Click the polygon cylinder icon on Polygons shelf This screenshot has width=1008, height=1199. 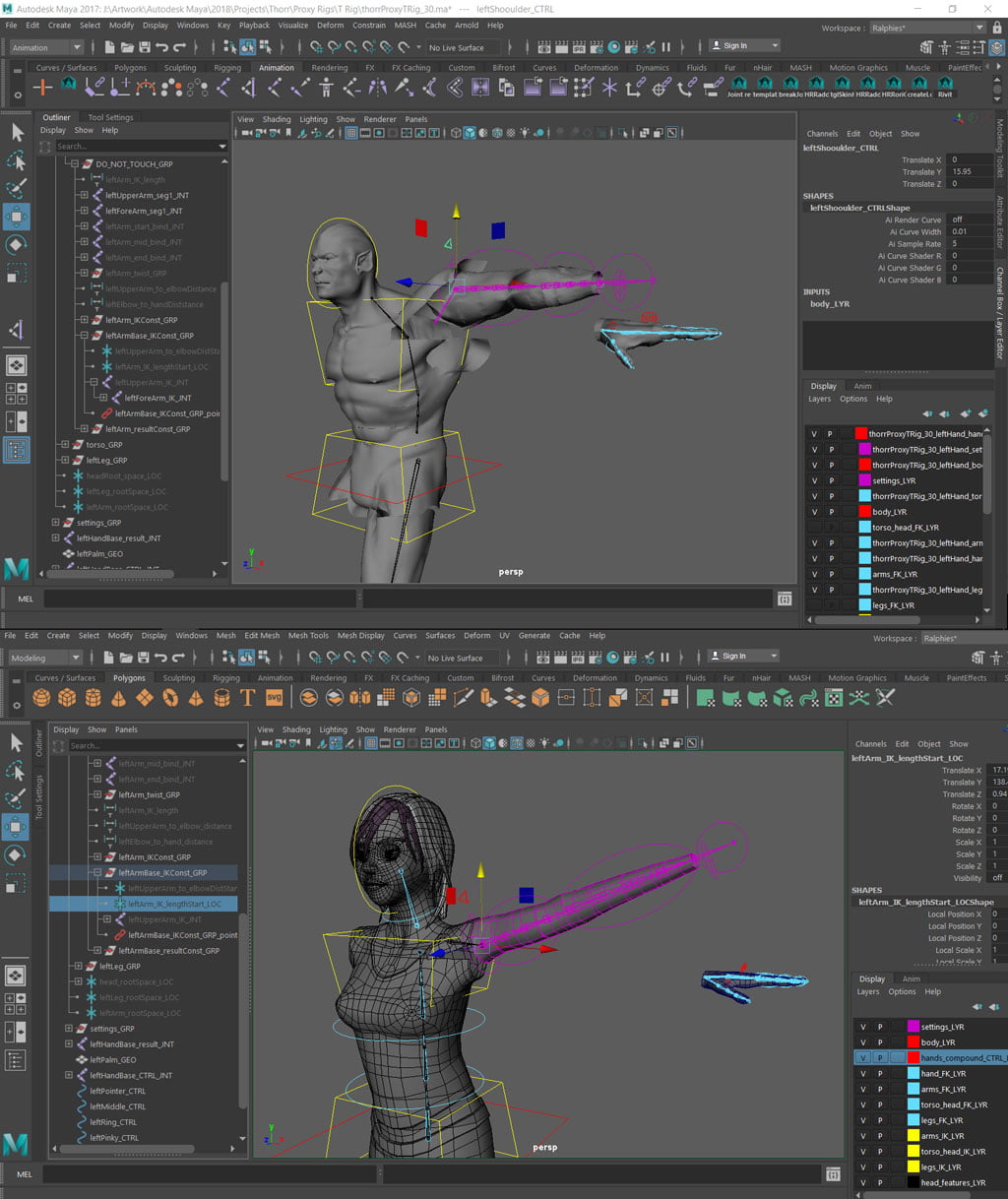coord(93,698)
